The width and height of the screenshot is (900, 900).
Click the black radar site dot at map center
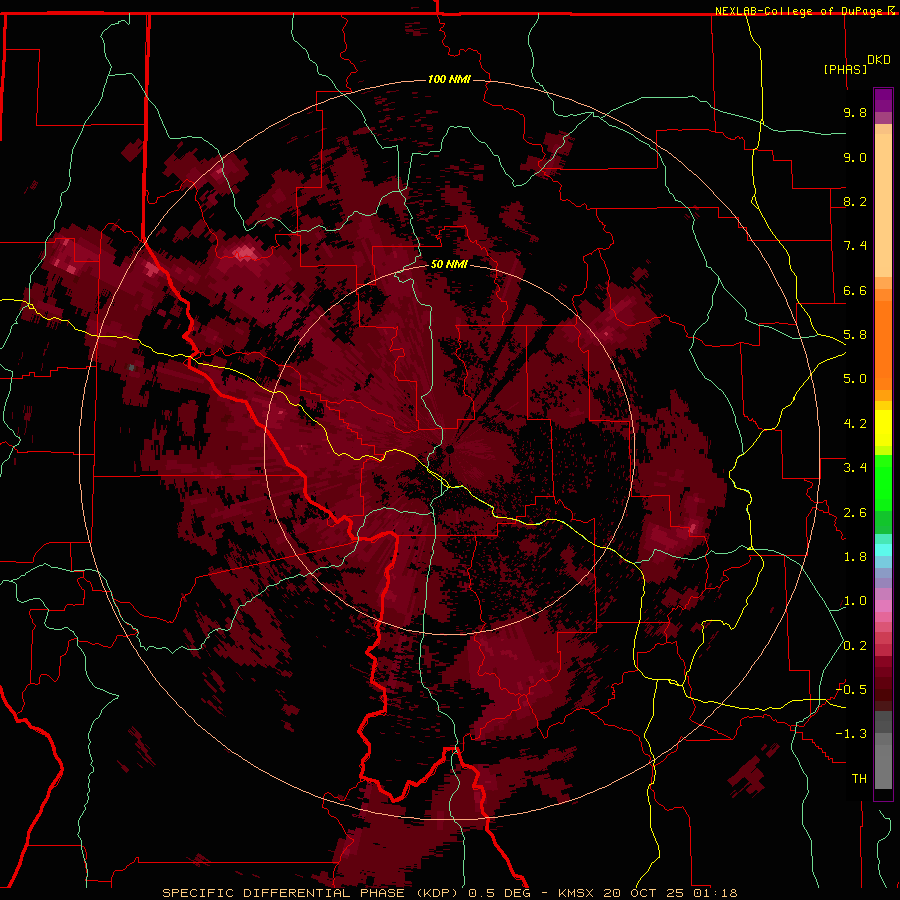tap(449, 449)
